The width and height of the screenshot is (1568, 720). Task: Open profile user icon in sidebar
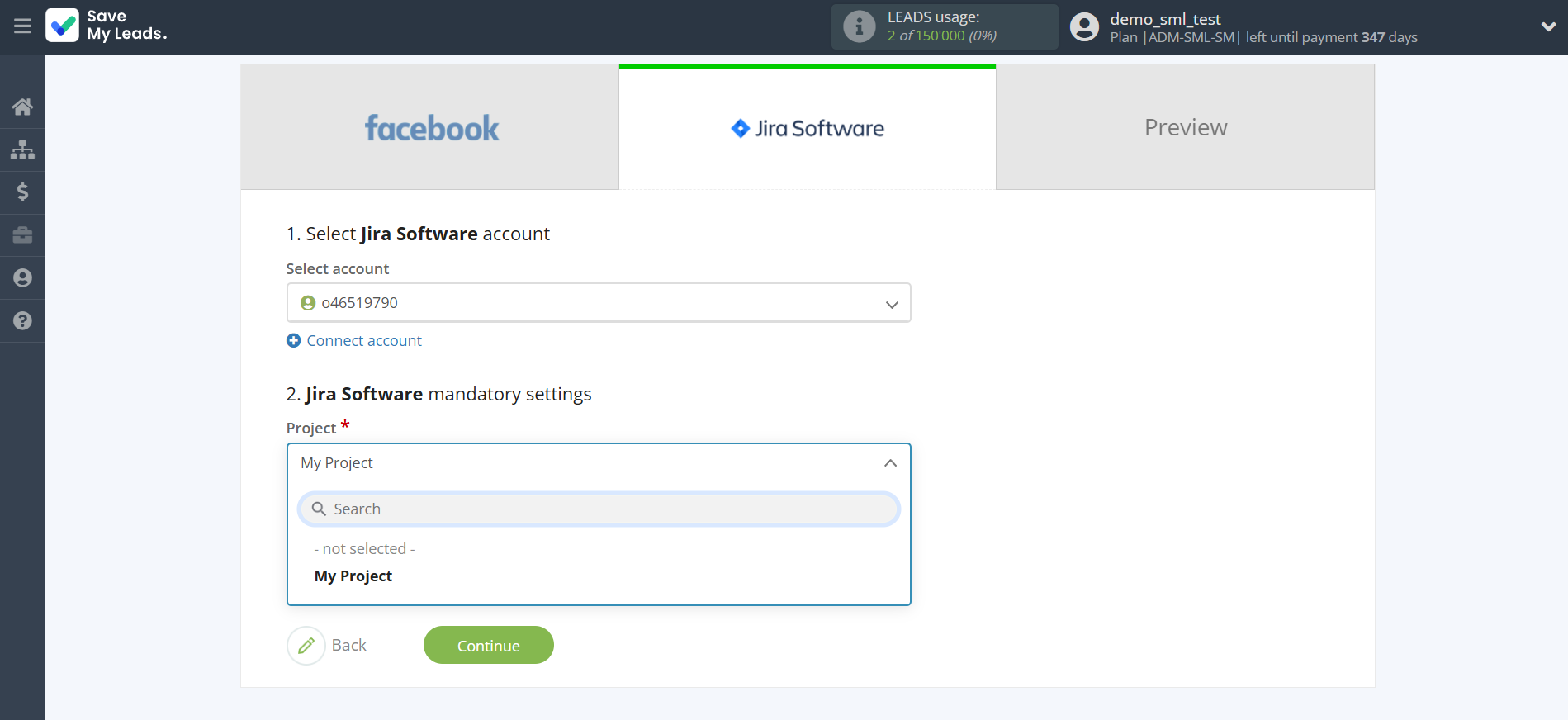22,278
